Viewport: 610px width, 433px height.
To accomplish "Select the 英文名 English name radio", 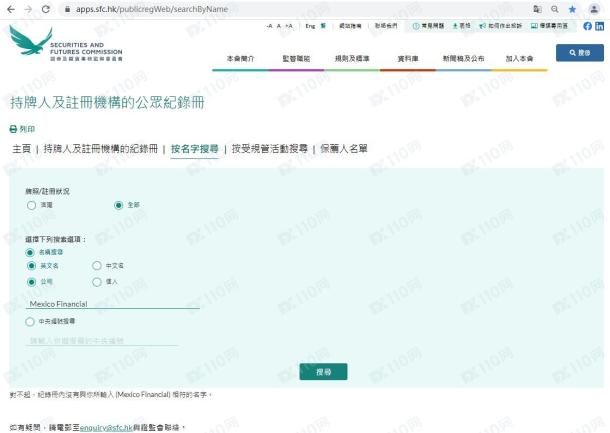I will (32, 266).
